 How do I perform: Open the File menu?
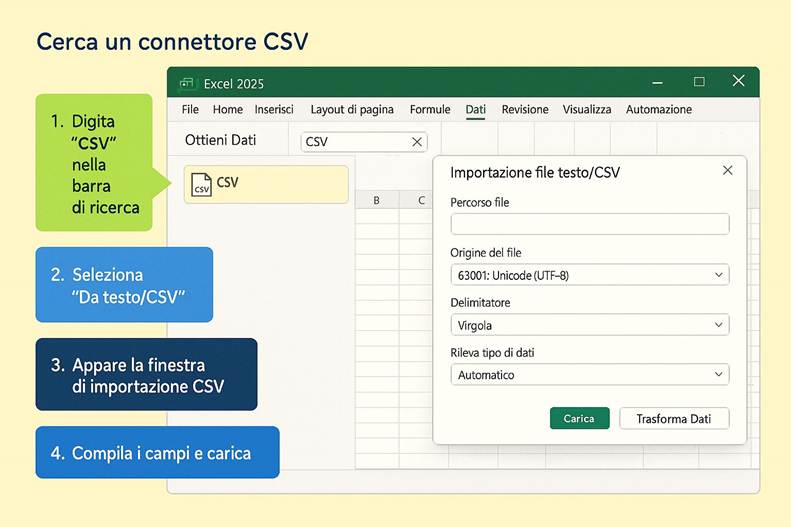pyautogui.click(x=190, y=109)
